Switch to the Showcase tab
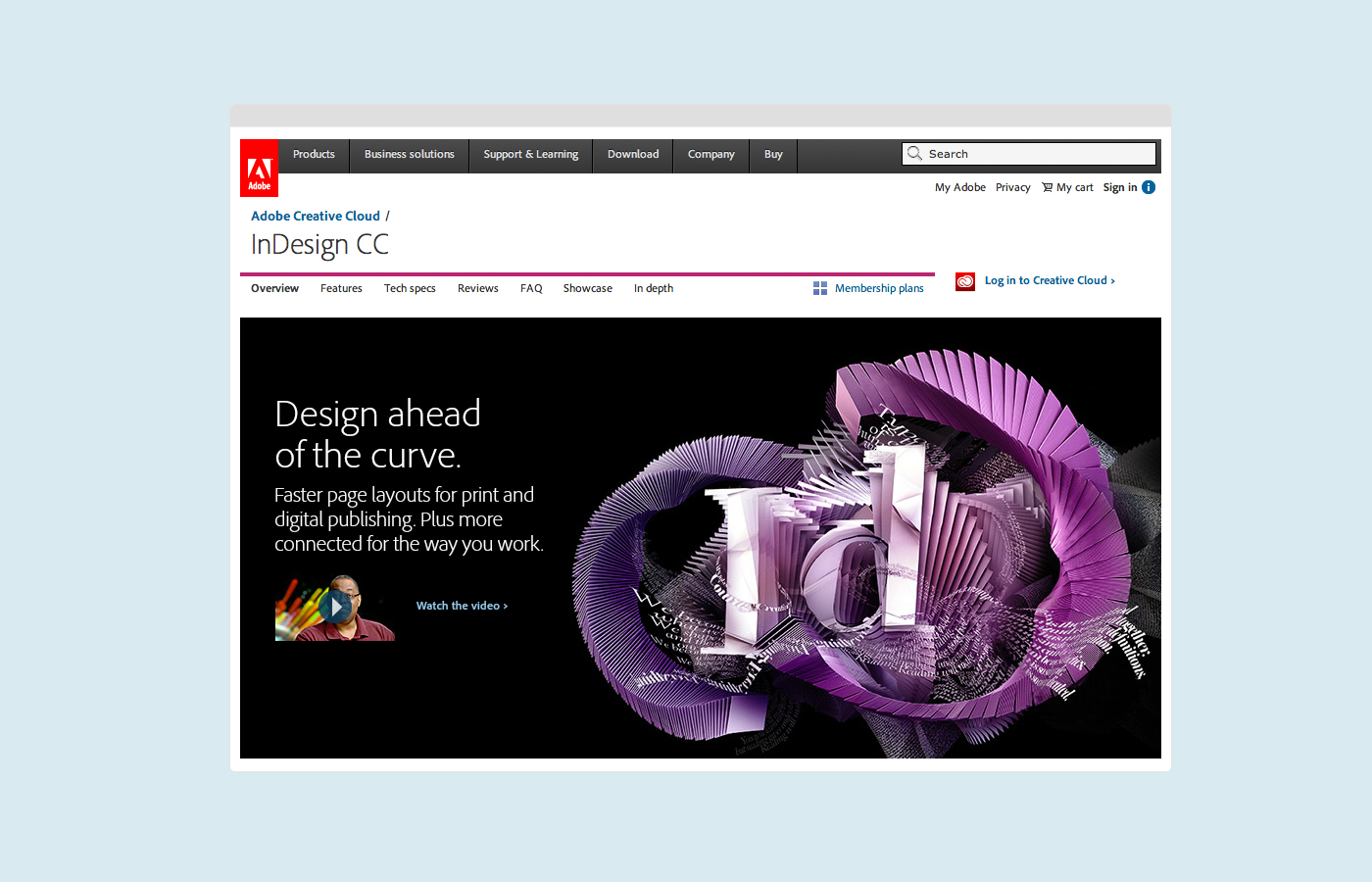Viewport: 1372px width, 882px height. point(588,288)
